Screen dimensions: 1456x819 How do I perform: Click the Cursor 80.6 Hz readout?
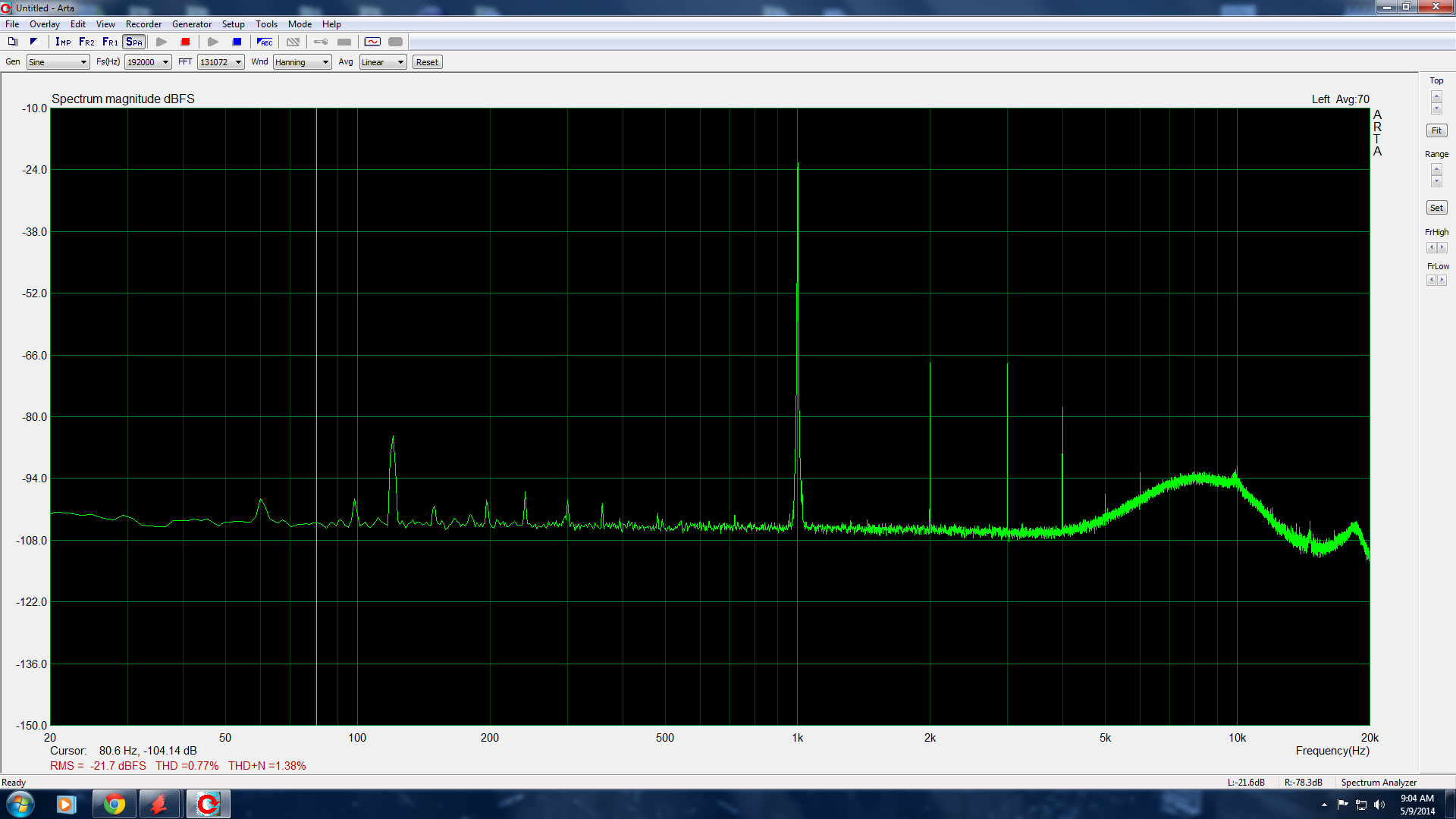(x=124, y=751)
